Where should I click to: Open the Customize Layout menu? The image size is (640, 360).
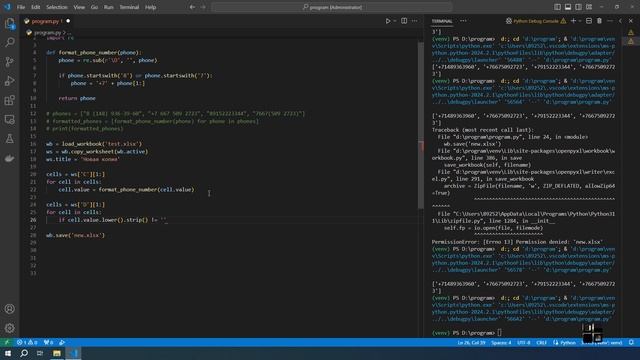(x=589, y=7)
